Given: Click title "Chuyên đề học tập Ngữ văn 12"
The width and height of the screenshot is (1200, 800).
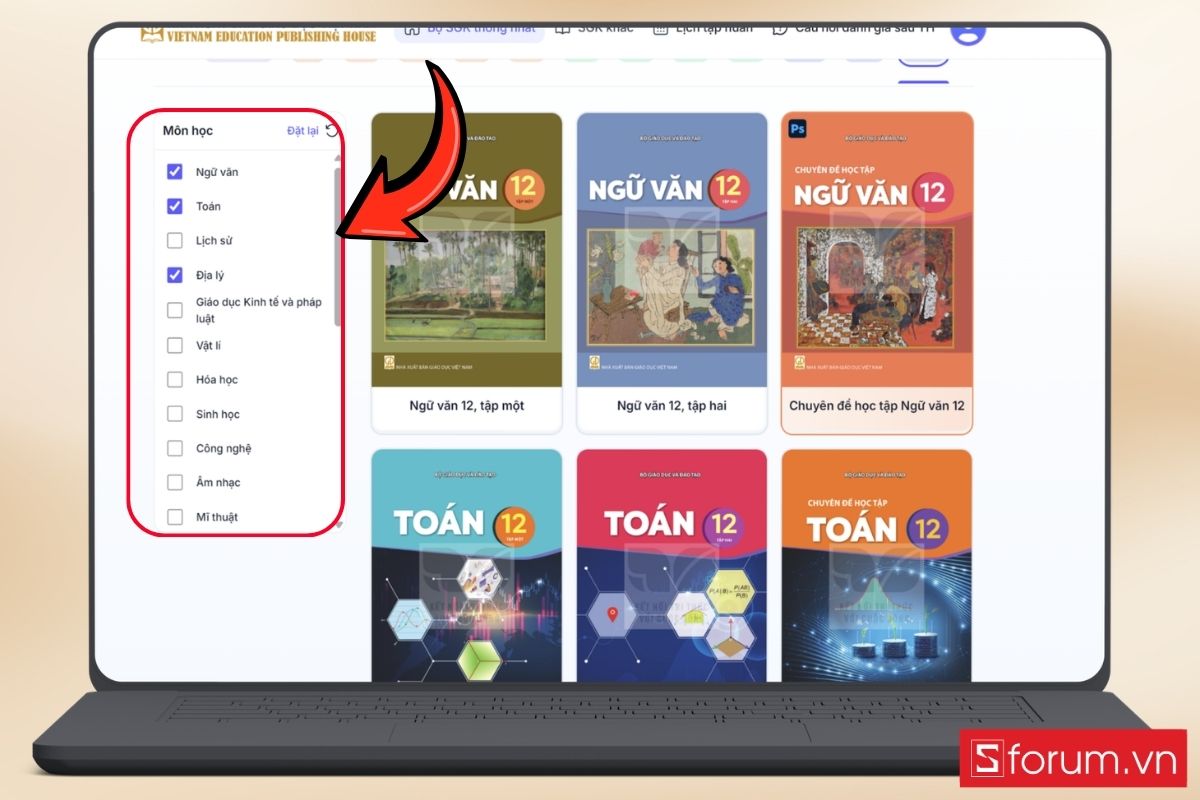Looking at the screenshot, I should click(x=877, y=406).
